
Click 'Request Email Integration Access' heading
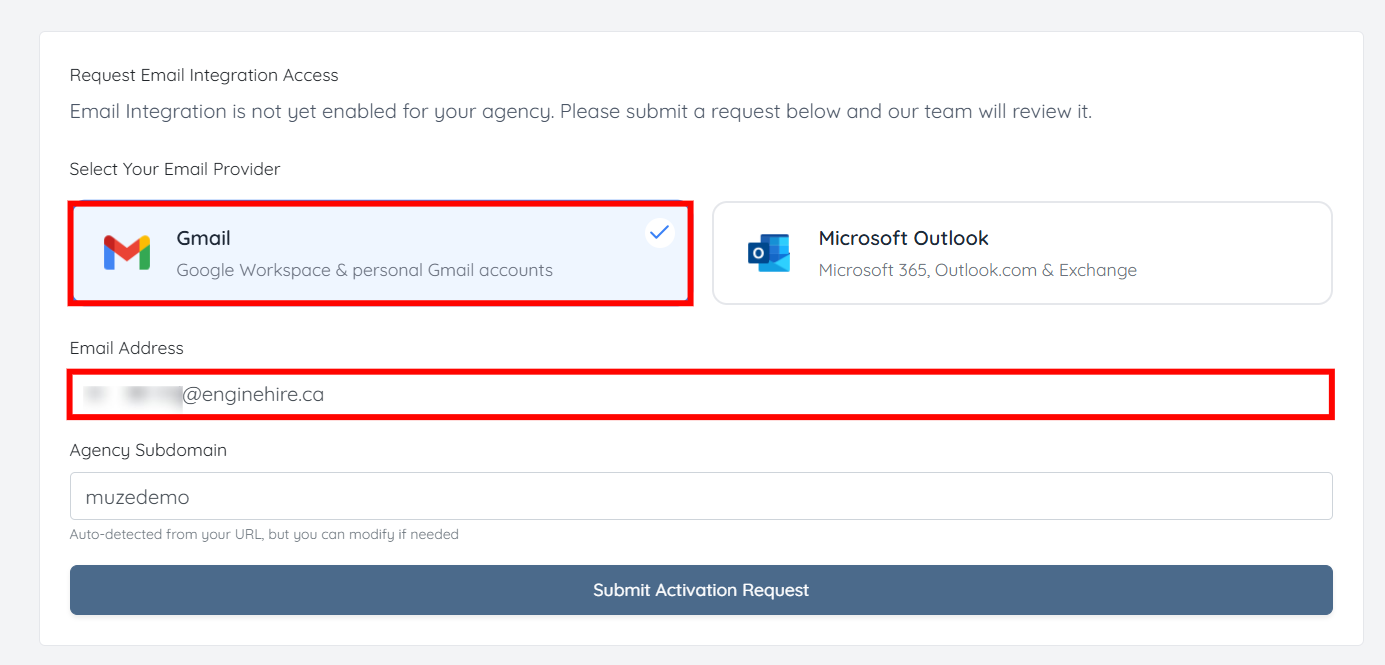[204, 75]
